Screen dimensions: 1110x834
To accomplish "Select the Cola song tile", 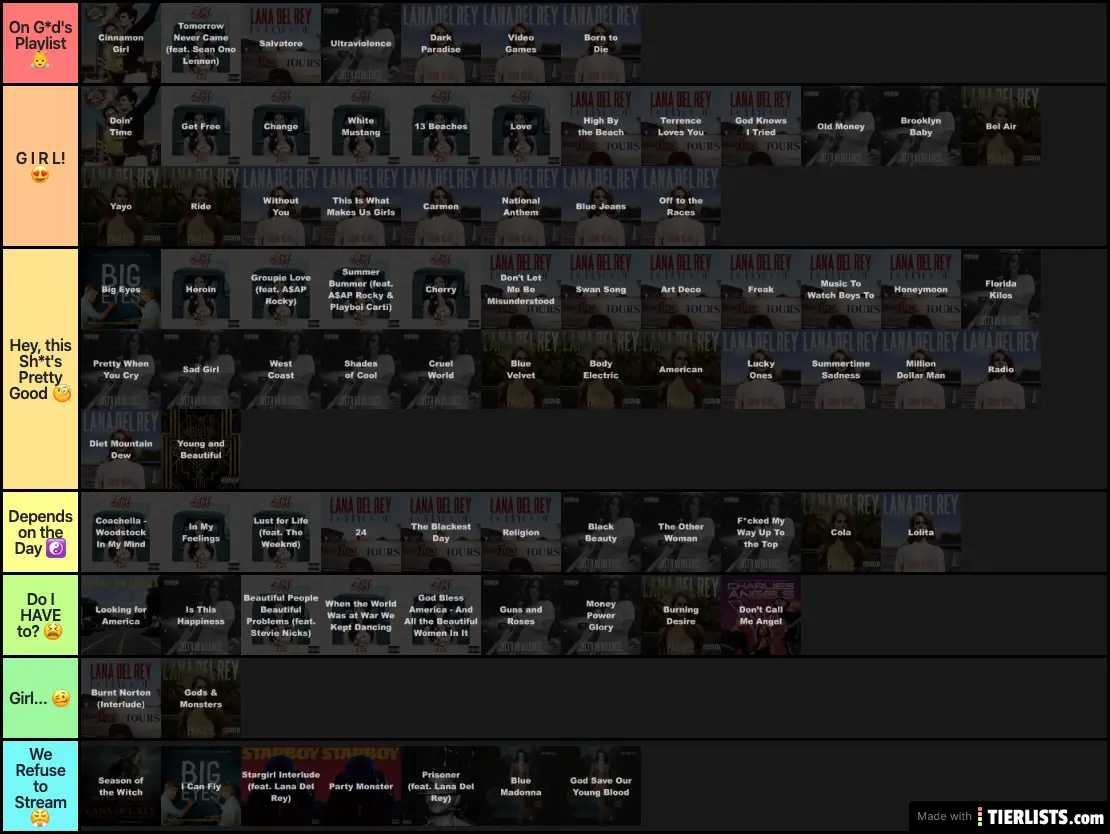I will pyautogui.click(x=841, y=532).
